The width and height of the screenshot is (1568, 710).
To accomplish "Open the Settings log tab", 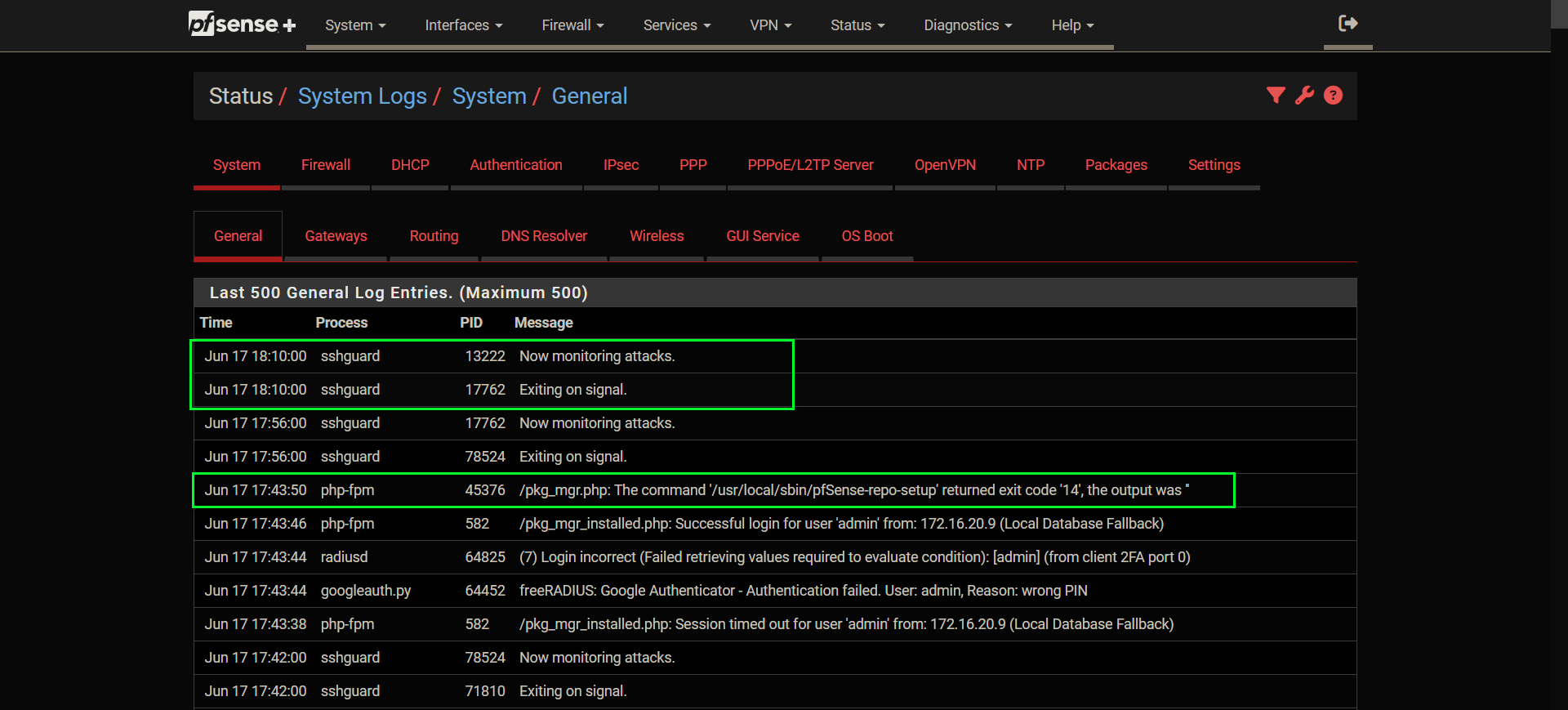I will tap(1214, 165).
